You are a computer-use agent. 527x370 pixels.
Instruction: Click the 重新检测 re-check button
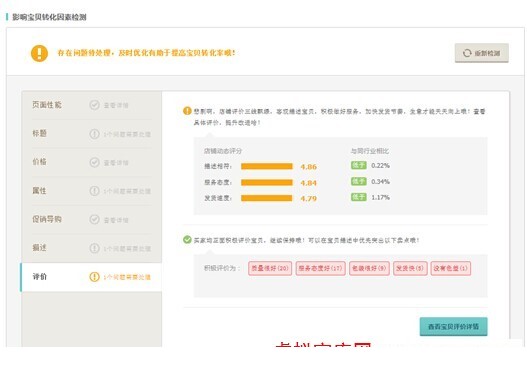tap(481, 53)
